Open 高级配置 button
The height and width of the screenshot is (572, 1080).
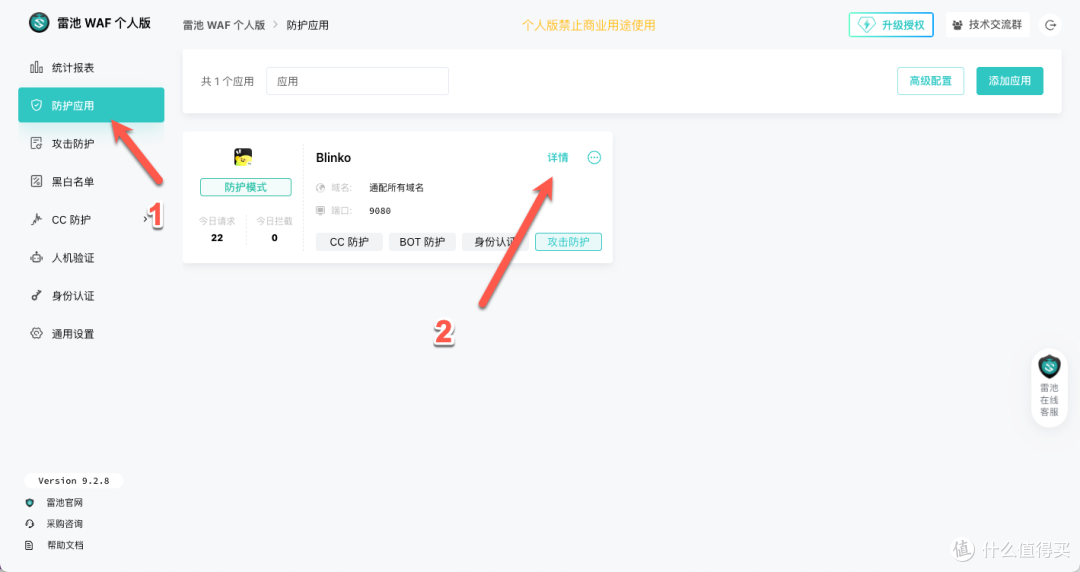[931, 81]
